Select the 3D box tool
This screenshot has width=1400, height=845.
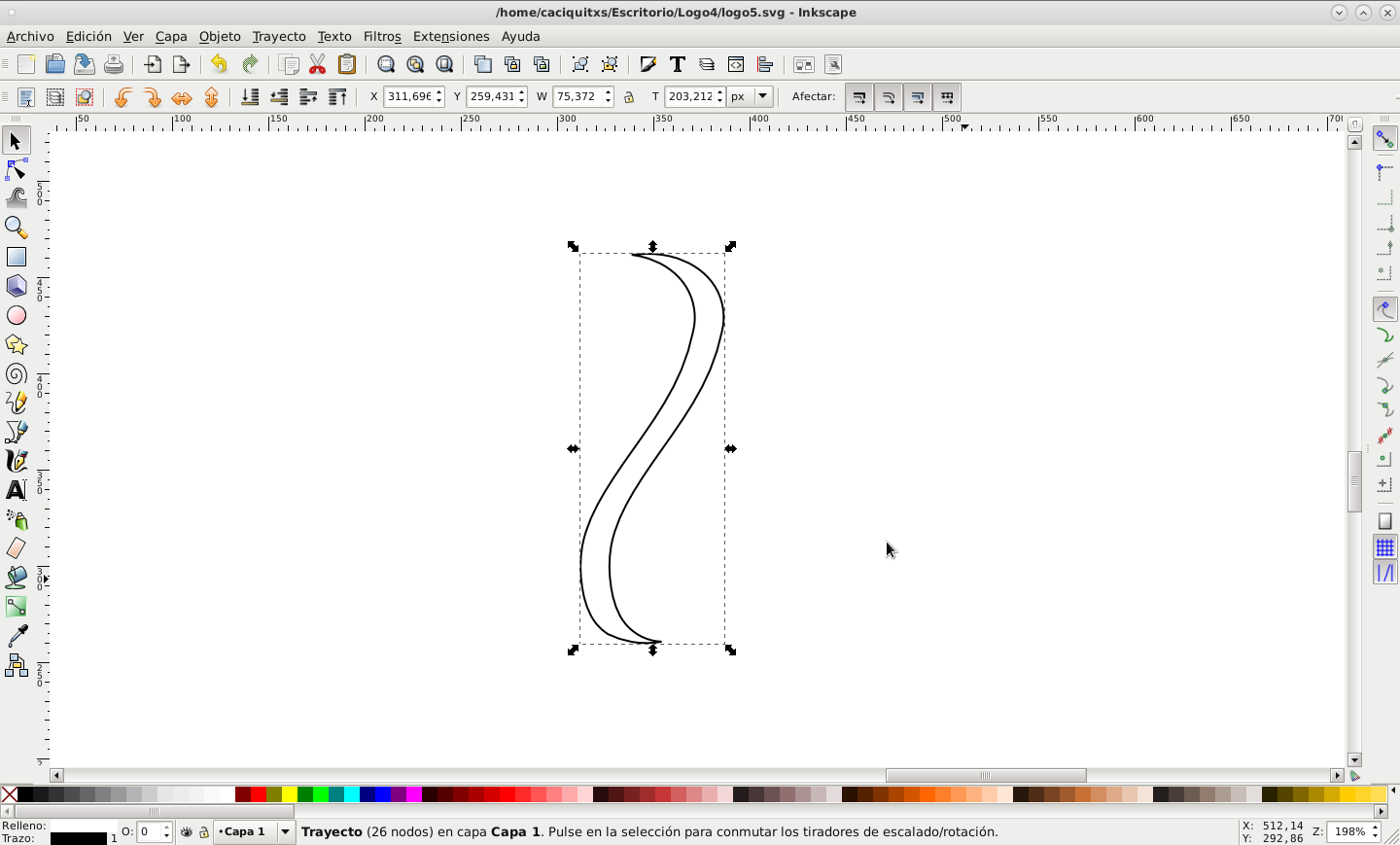pos(17,286)
